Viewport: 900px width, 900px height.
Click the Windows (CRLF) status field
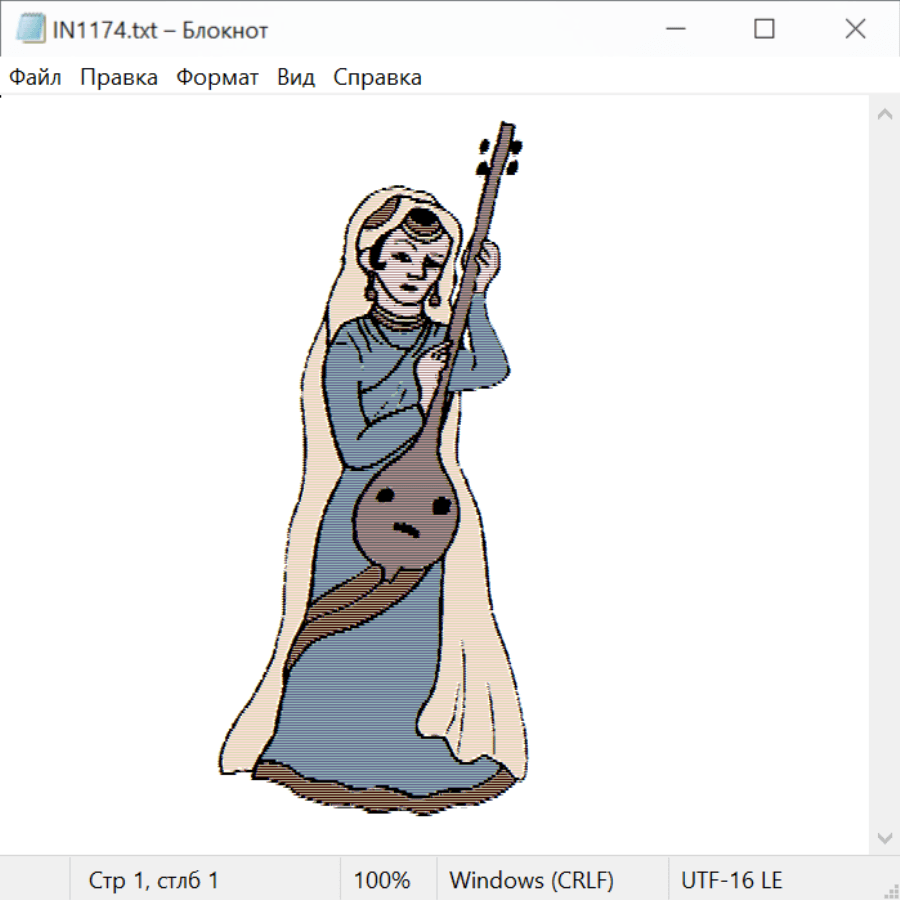pos(531,881)
